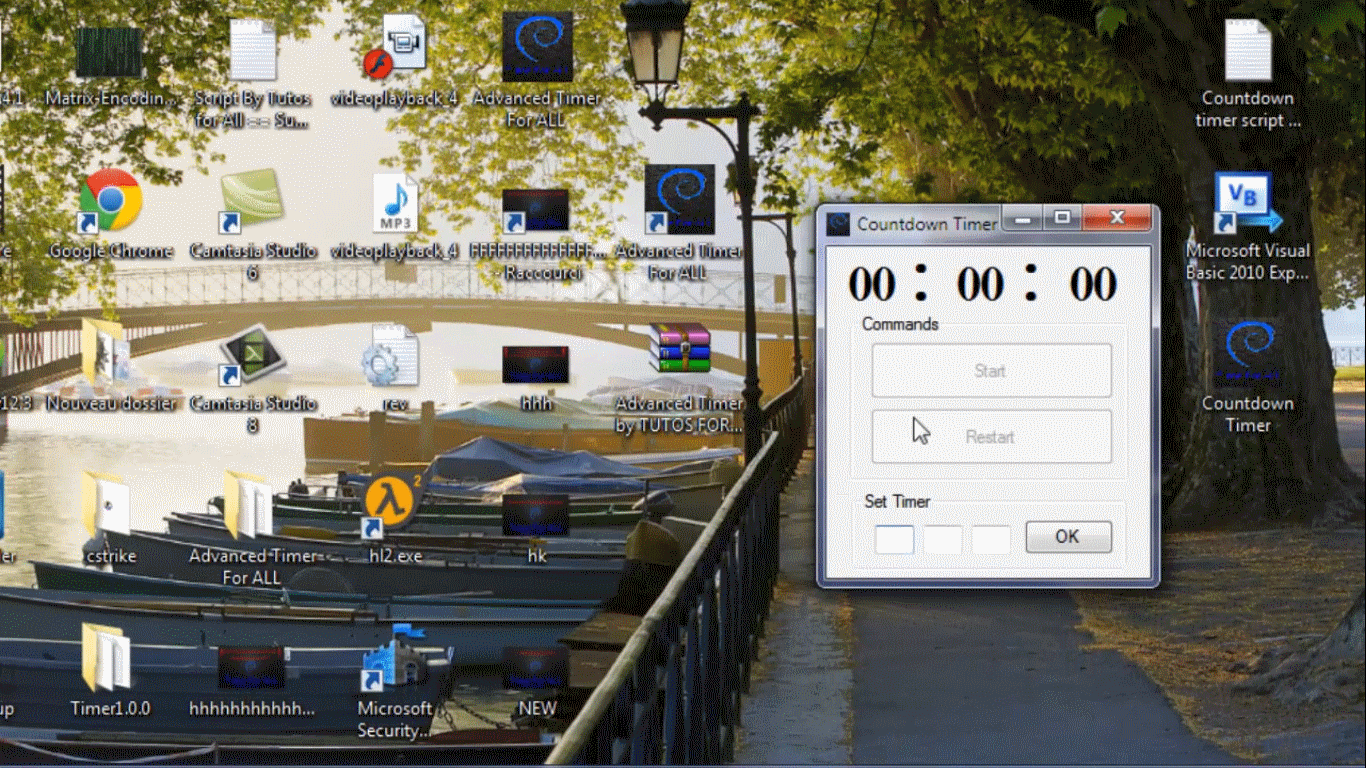
Task: Select the Advanced Timer For ALL folder icon
Action: (x=248, y=505)
